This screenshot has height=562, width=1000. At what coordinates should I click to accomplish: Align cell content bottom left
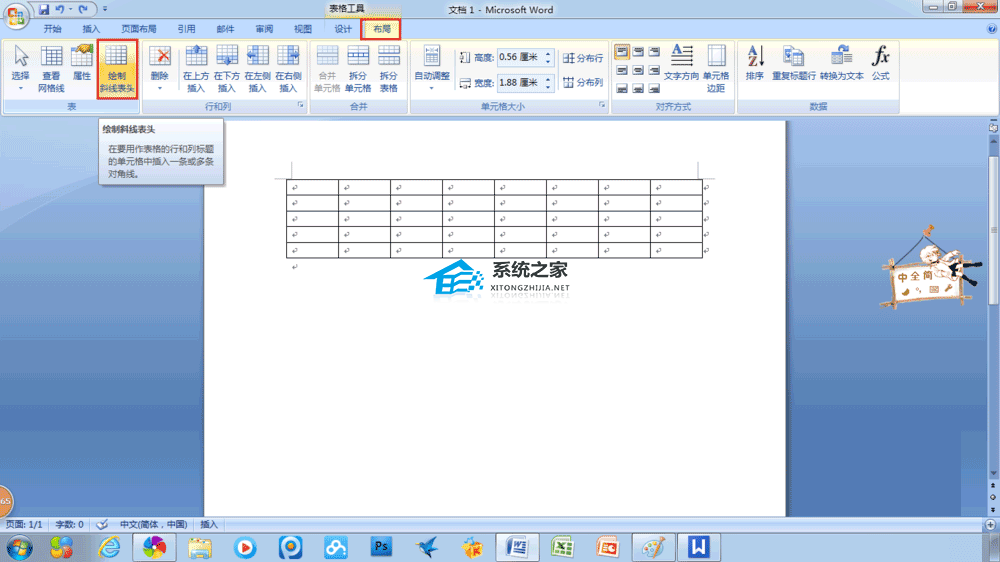pyautogui.click(x=622, y=88)
